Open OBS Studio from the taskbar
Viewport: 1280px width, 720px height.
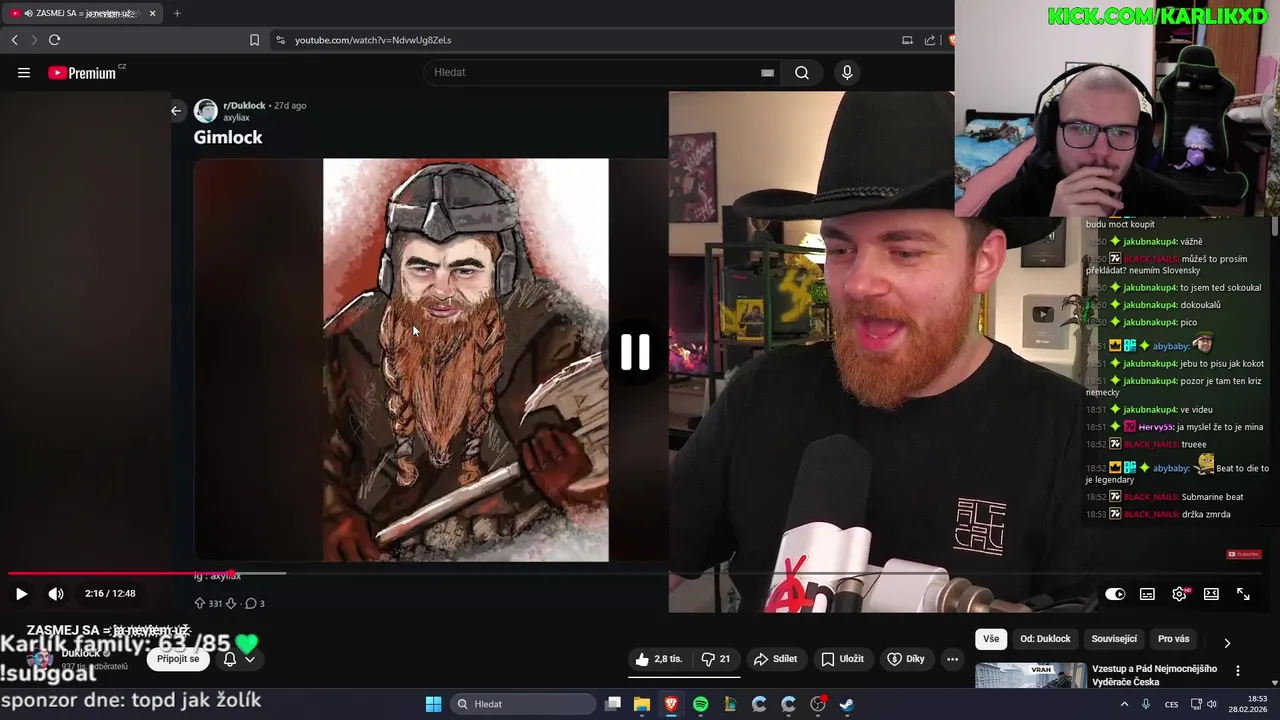coord(818,704)
